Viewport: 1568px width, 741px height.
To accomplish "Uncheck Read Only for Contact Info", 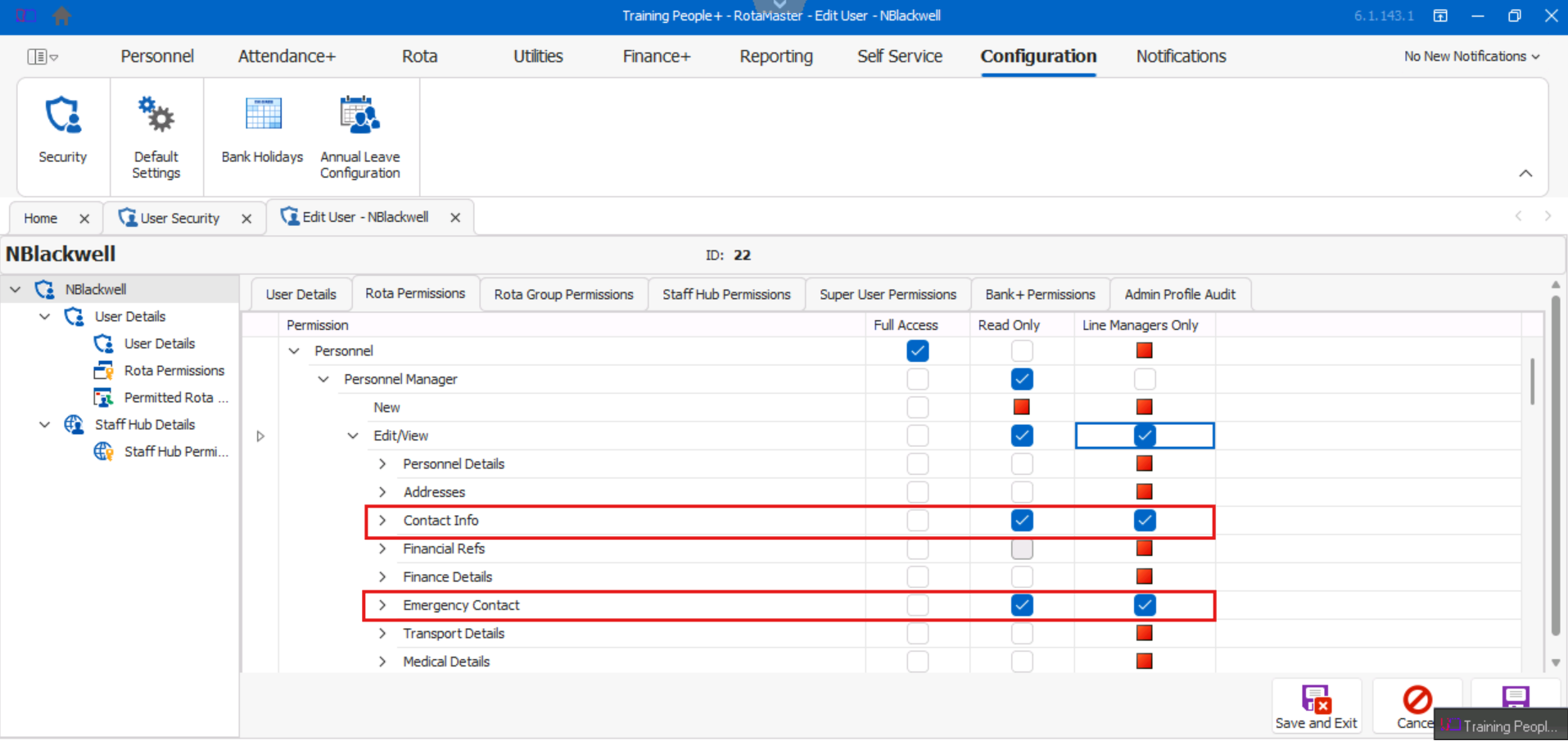I will click(x=1022, y=521).
